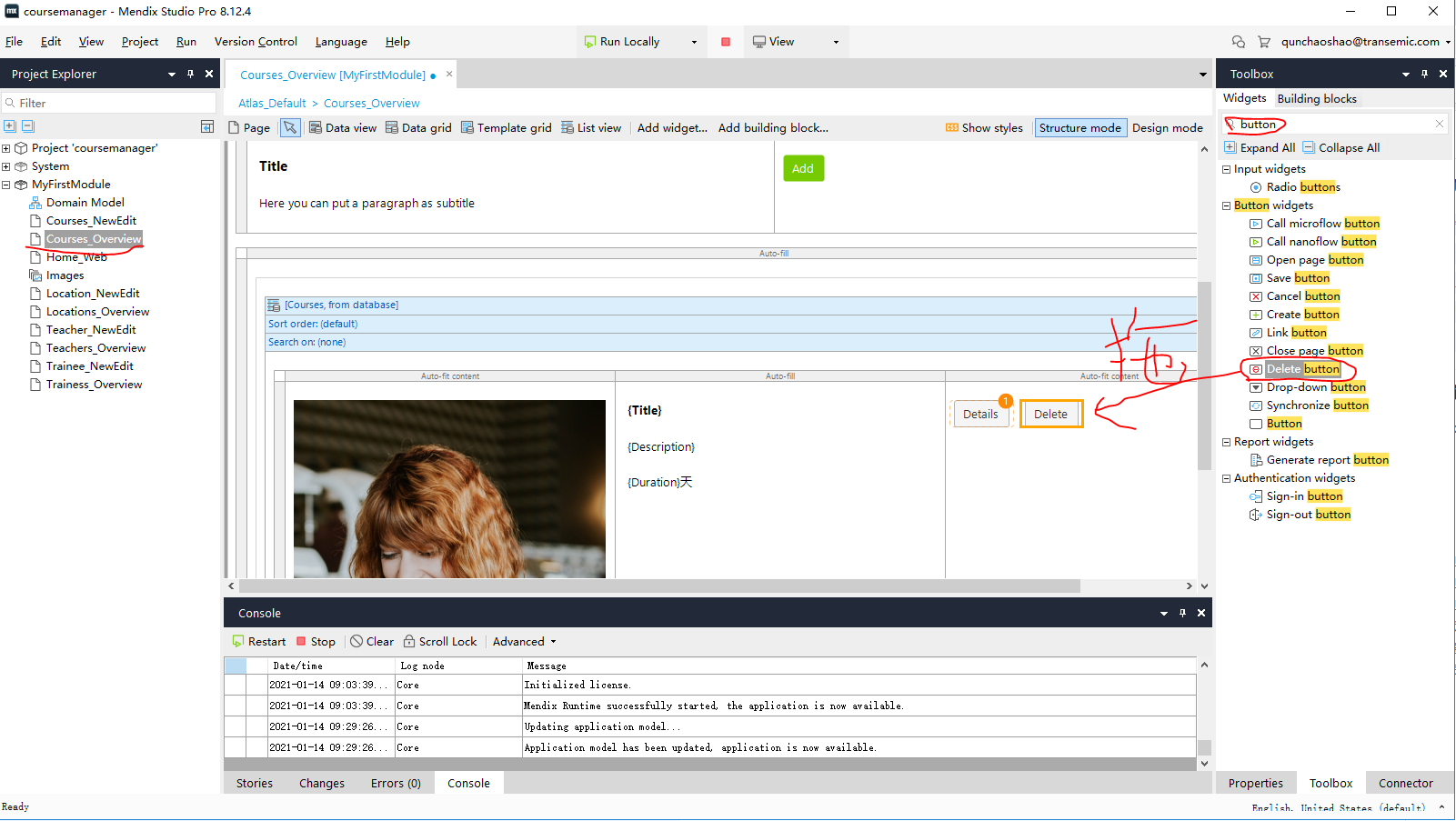Select Drop-down button widget
The image size is (1456, 821).
point(1308,387)
